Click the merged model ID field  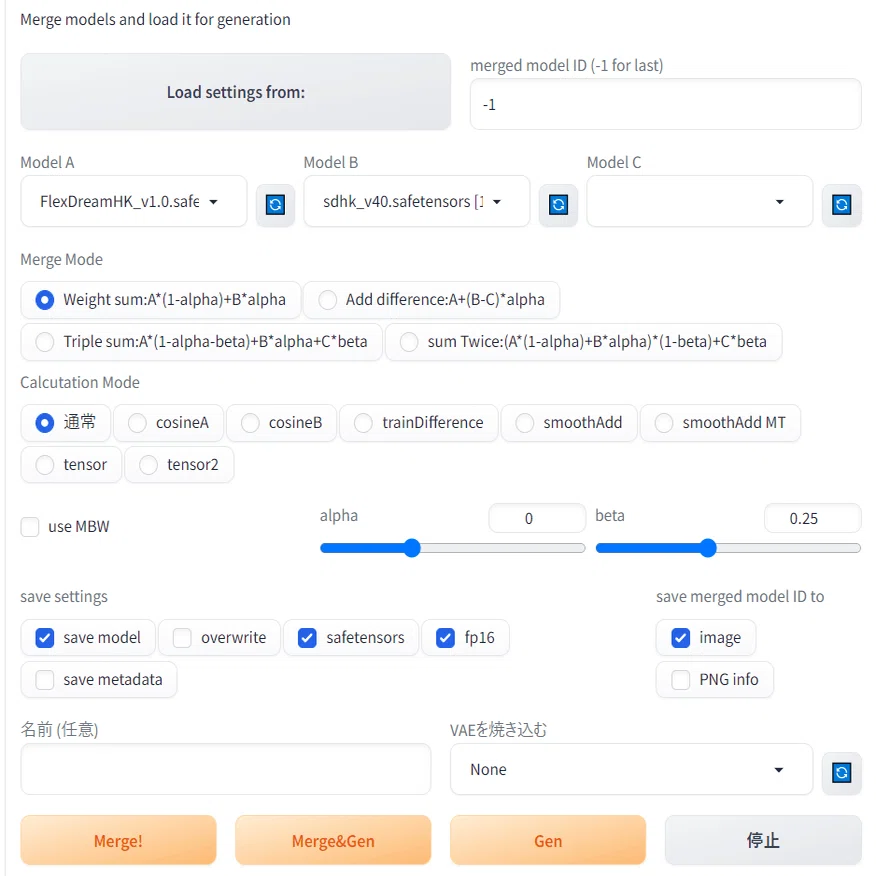665,104
